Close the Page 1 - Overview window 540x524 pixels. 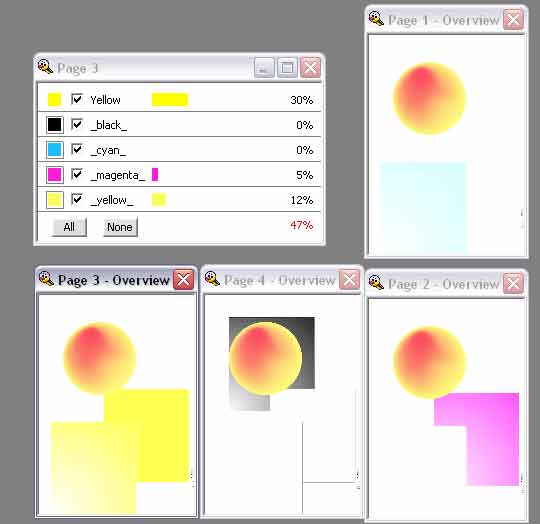[x=513, y=20]
